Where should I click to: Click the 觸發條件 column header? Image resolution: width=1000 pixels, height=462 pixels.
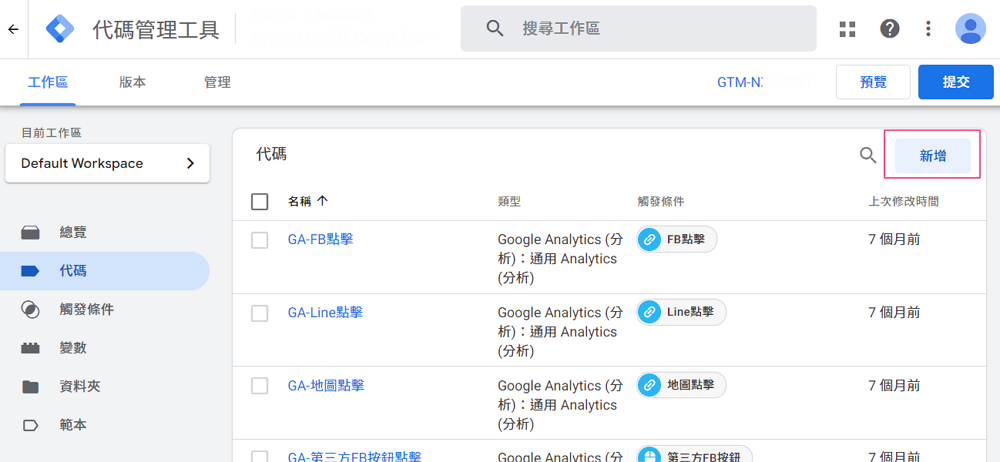(661, 202)
